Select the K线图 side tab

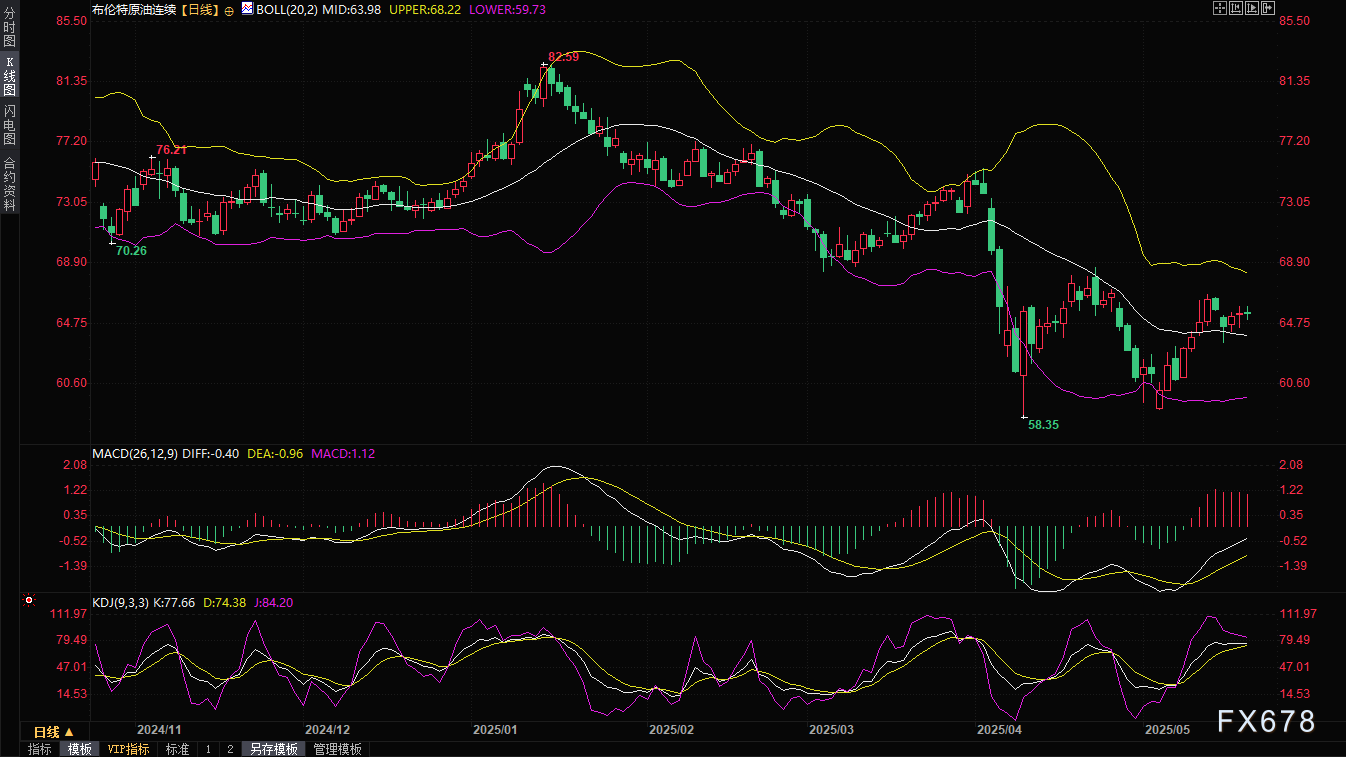[x=9, y=76]
